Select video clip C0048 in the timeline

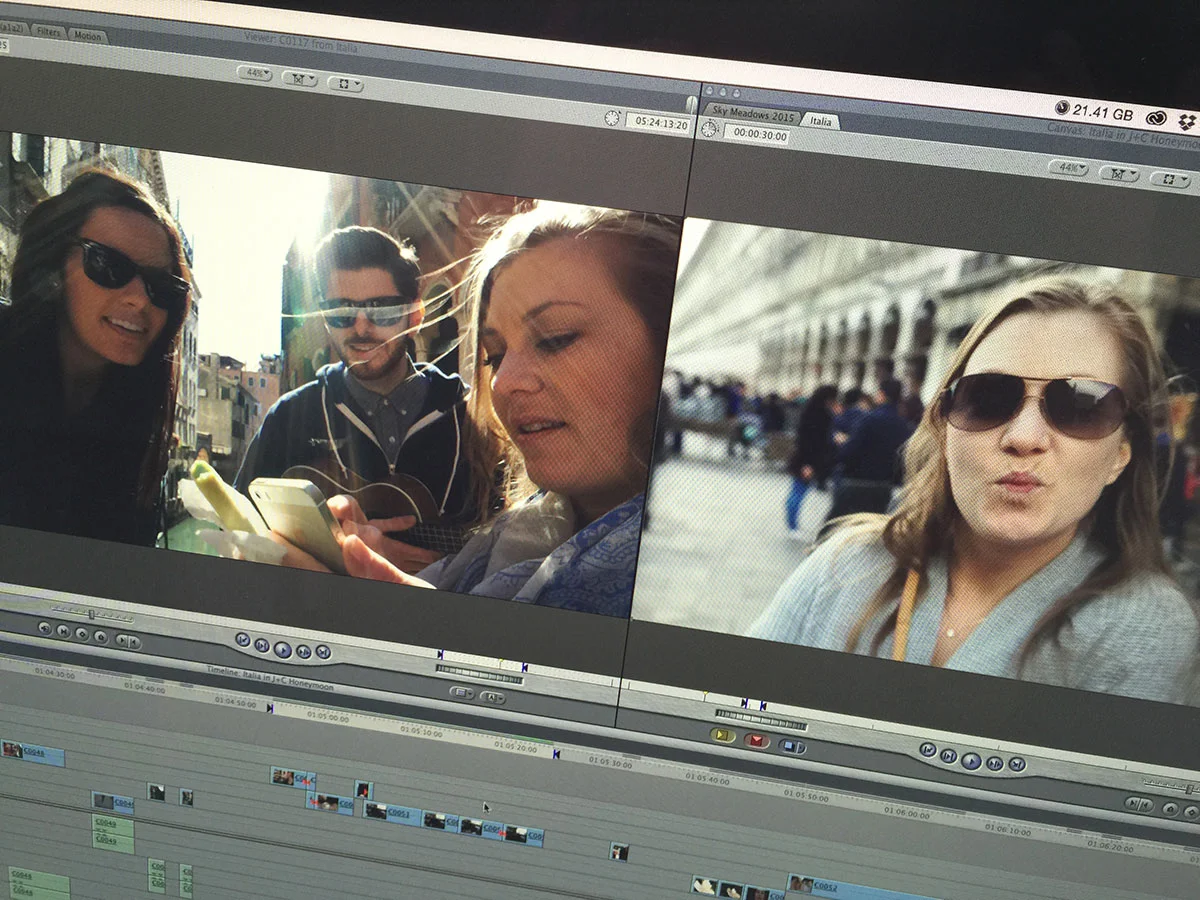point(33,753)
